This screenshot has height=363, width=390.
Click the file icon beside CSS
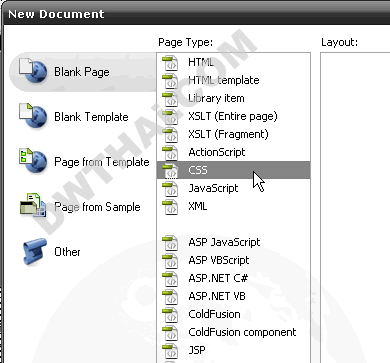click(170, 171)
